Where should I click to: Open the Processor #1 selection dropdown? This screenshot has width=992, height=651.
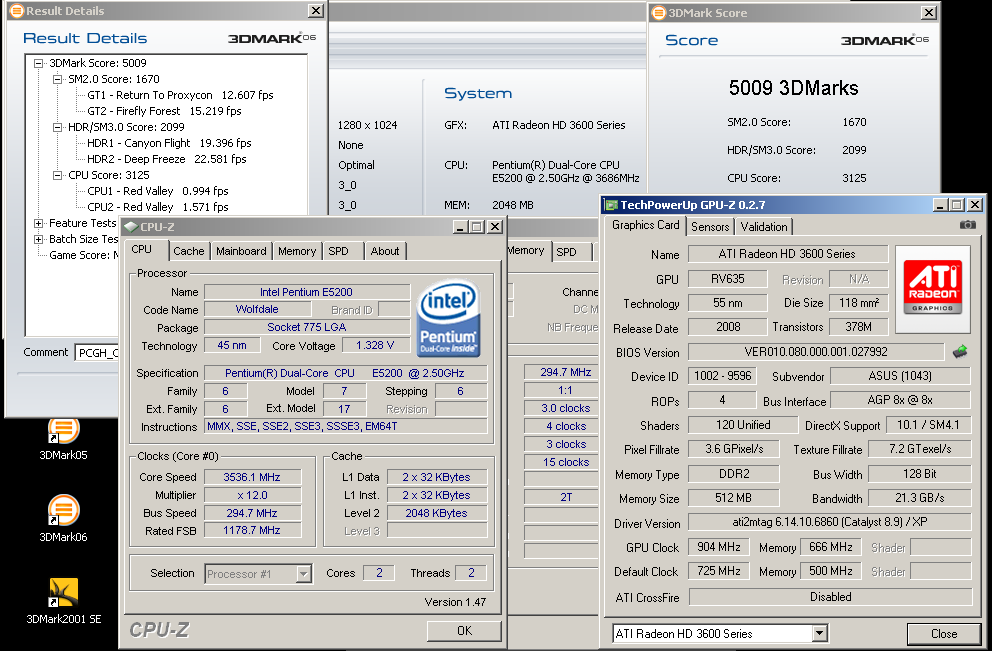click(304, 574)
